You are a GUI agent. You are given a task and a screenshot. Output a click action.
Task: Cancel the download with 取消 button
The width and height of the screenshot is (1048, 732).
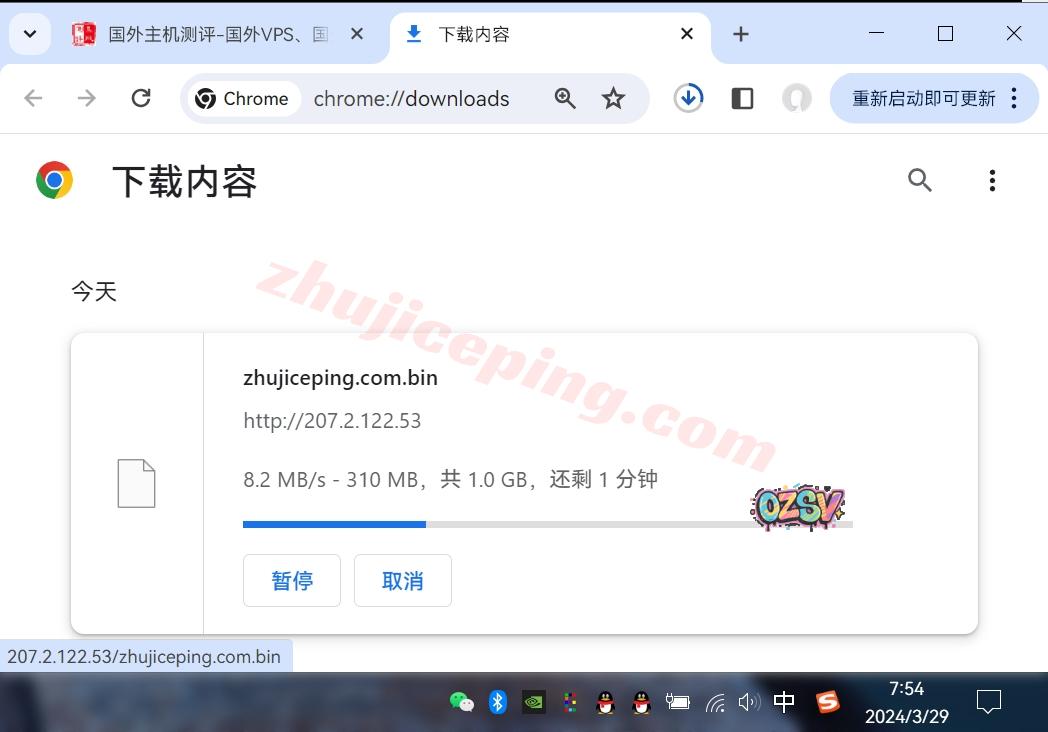(402, 581)
